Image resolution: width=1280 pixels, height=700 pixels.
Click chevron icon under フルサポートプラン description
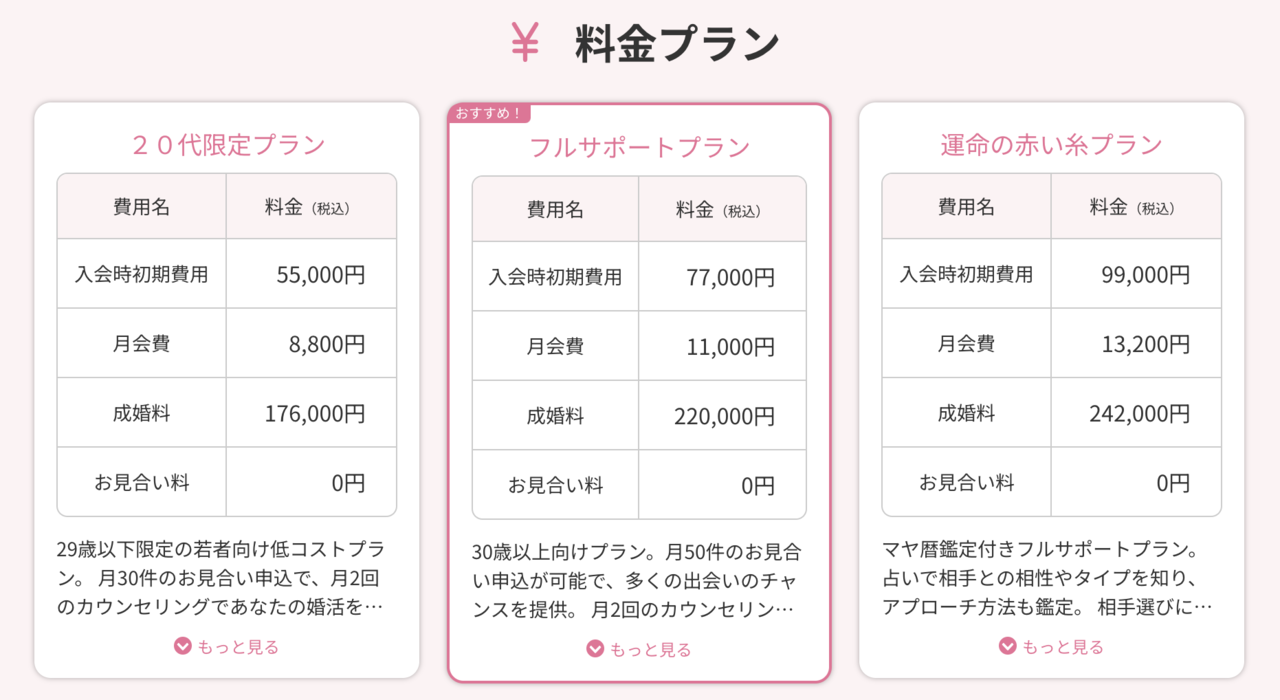(x=595, y=649)
